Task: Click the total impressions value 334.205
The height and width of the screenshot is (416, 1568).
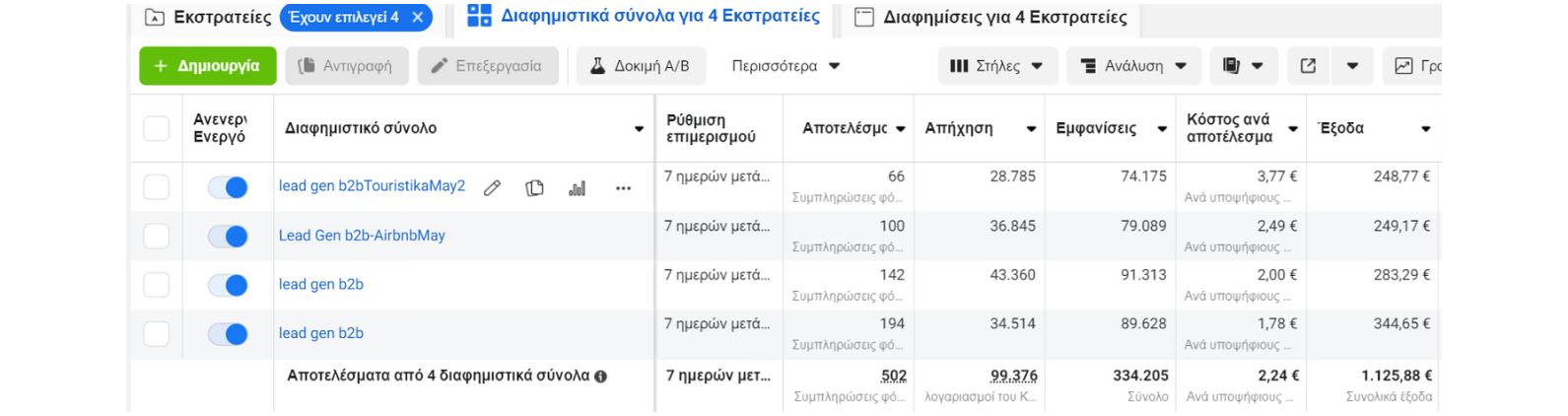Action: tap(1140, 376)
